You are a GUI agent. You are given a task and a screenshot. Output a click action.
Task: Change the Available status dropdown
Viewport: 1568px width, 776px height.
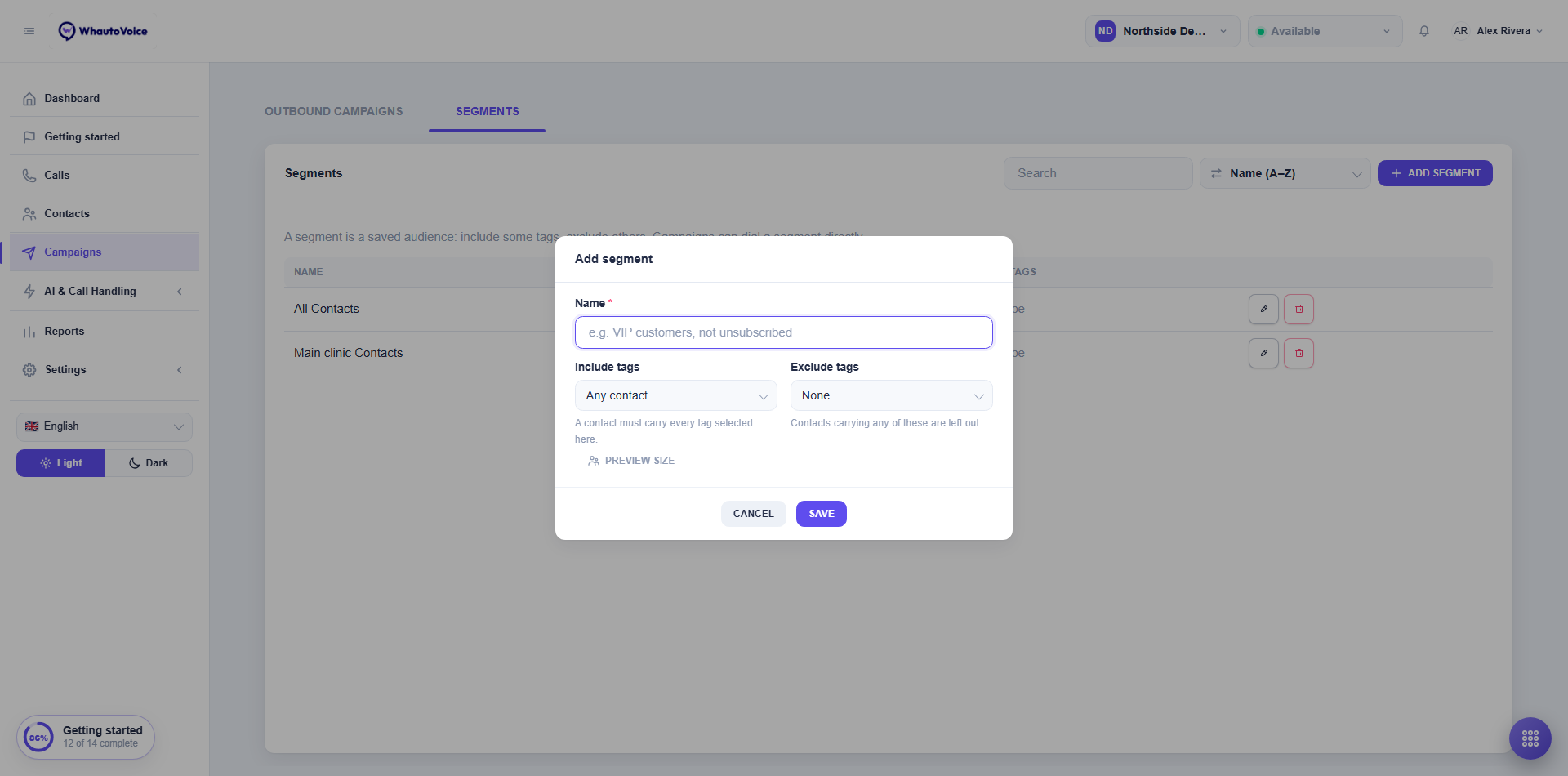tap(1325, 31)
